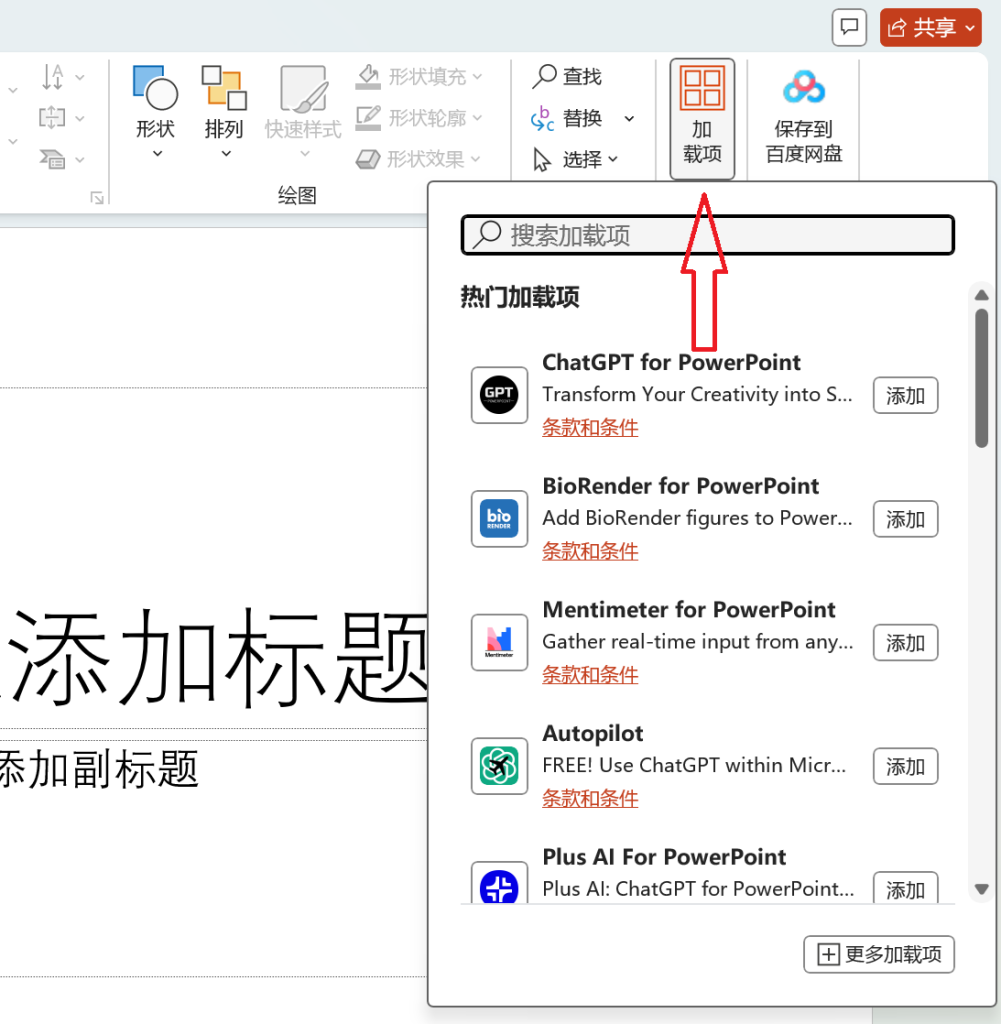
Task: Click the Convert to SmartArt icon
Action: tap(52, 159)
